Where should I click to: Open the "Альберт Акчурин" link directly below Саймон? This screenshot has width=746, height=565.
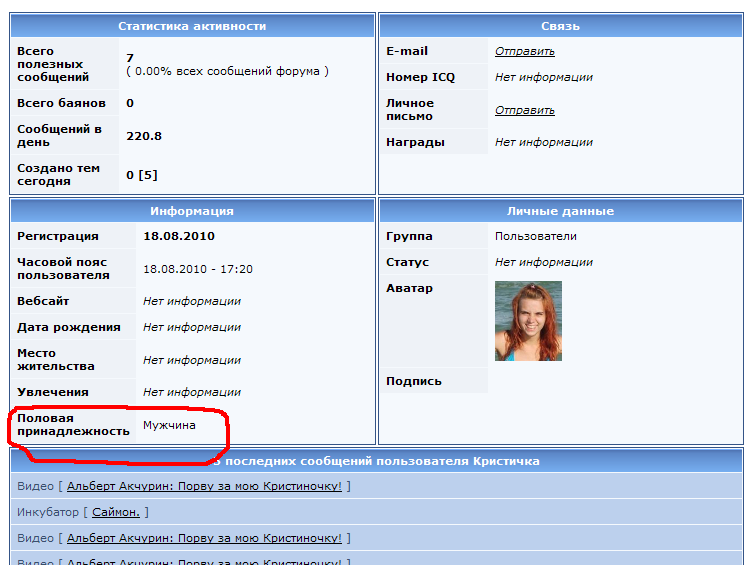coord(204,538)
